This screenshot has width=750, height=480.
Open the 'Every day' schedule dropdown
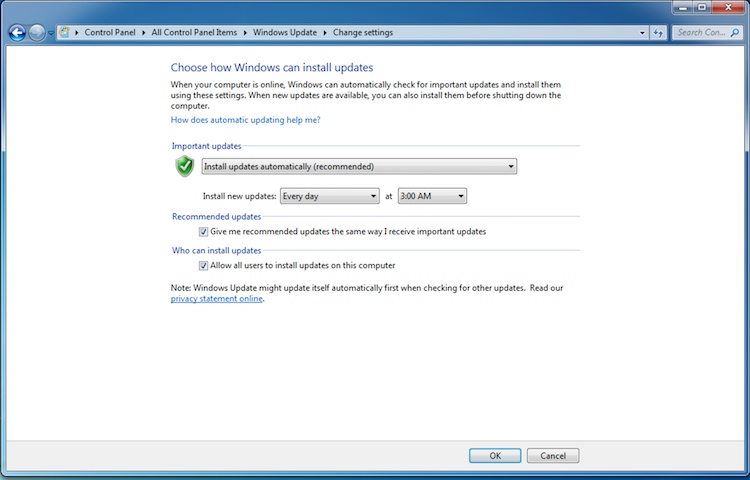330,196
